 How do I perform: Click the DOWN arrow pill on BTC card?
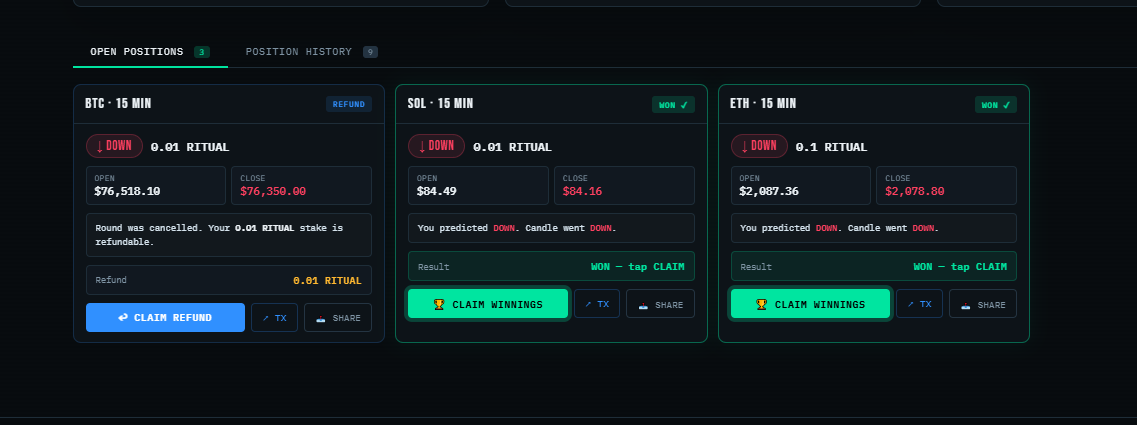click(115, 146)
